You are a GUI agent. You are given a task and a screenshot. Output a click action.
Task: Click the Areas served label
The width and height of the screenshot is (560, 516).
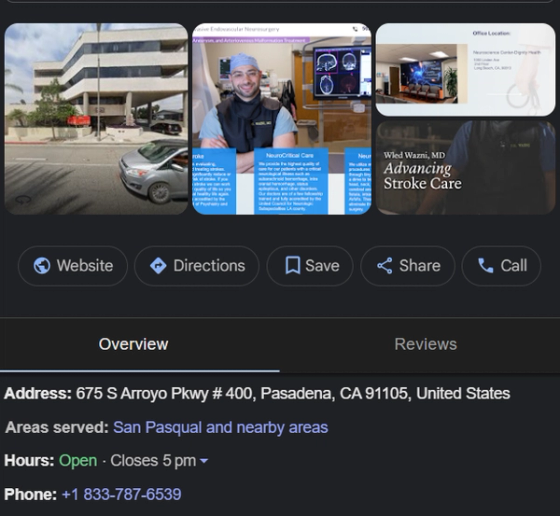point(57,427)
